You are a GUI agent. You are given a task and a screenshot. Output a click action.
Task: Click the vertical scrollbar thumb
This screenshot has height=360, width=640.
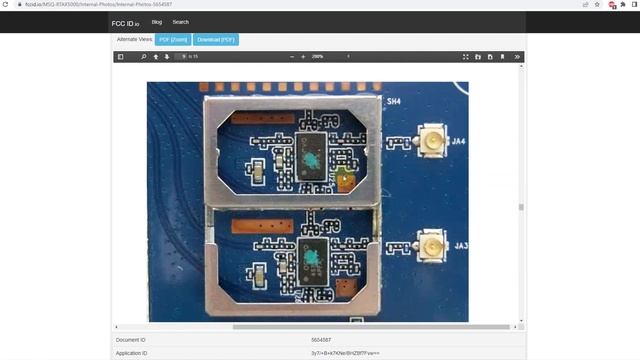coord(521,207)
